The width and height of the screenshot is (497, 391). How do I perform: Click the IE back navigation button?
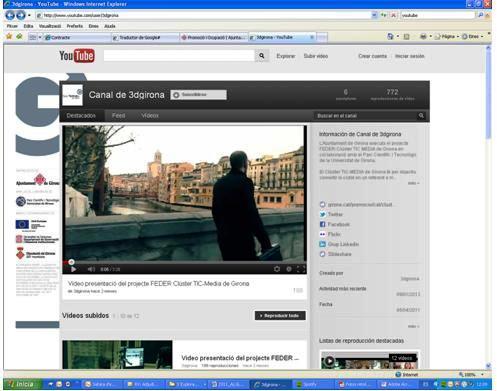point(10,15)
